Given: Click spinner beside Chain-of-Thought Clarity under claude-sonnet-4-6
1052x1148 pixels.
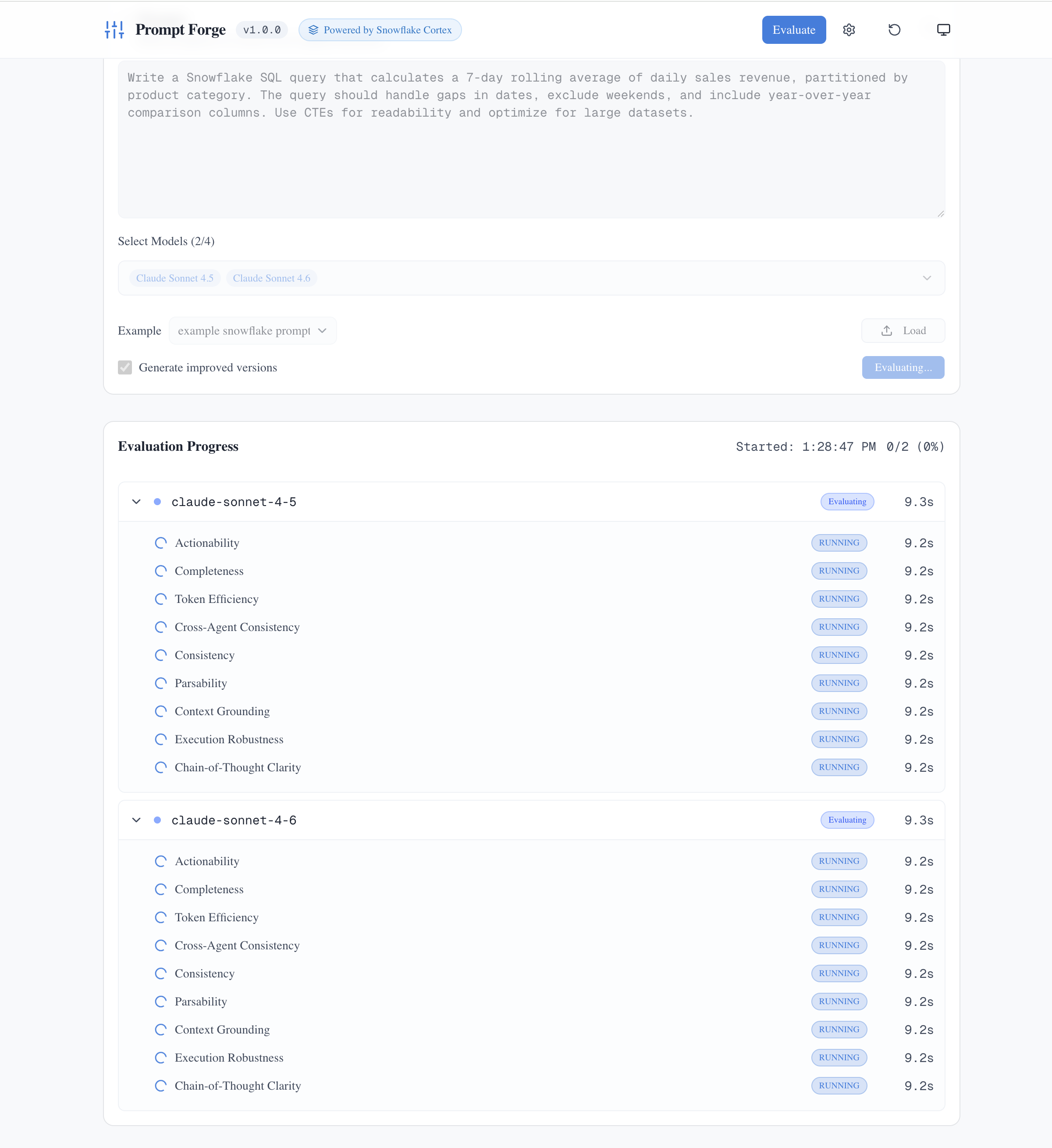Looking at the screenshot, I should (160, 1085).
